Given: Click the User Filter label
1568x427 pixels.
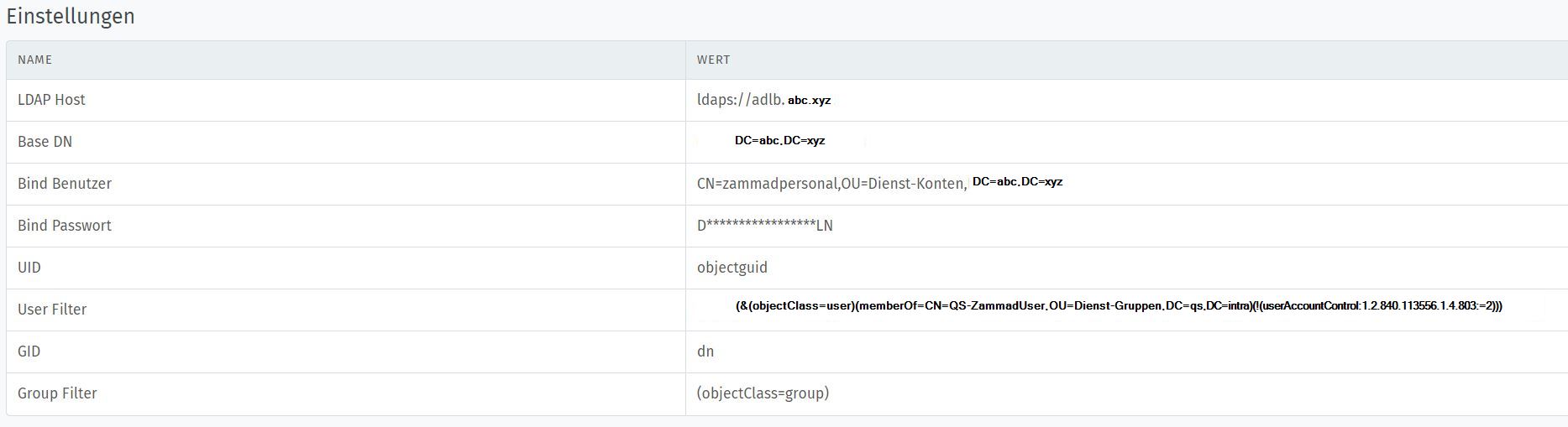Looking at the screenshot, I should (x=52, y=310).
